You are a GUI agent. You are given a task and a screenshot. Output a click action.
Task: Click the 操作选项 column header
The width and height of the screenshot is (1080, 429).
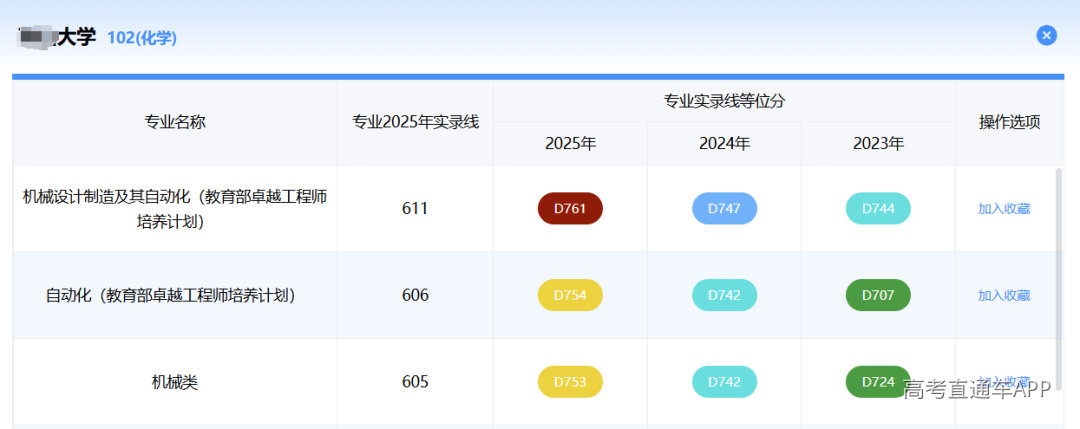(x=1010, y=123)
